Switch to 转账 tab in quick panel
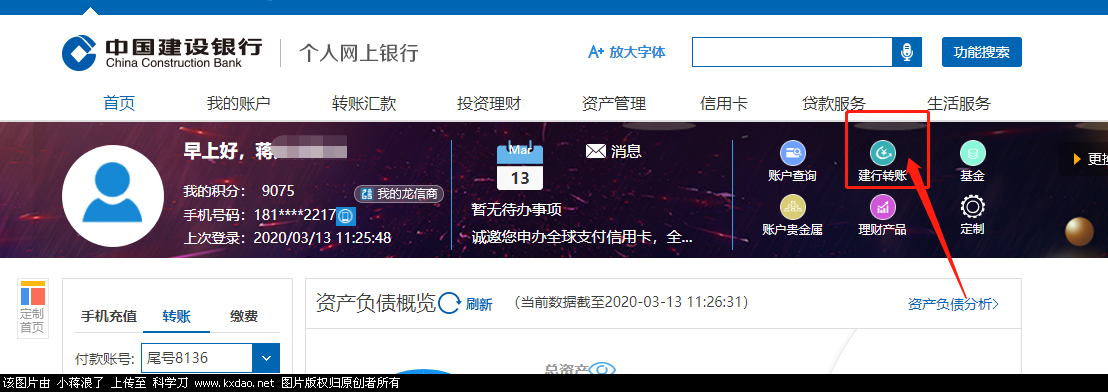 click(x=176, y=316)
